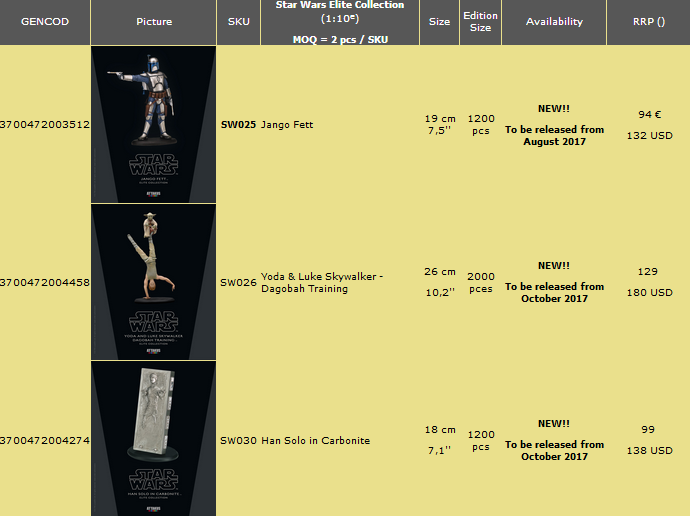Click the 2000 pces edition size cell
690x516 pixels.
(x=480, y=282)
